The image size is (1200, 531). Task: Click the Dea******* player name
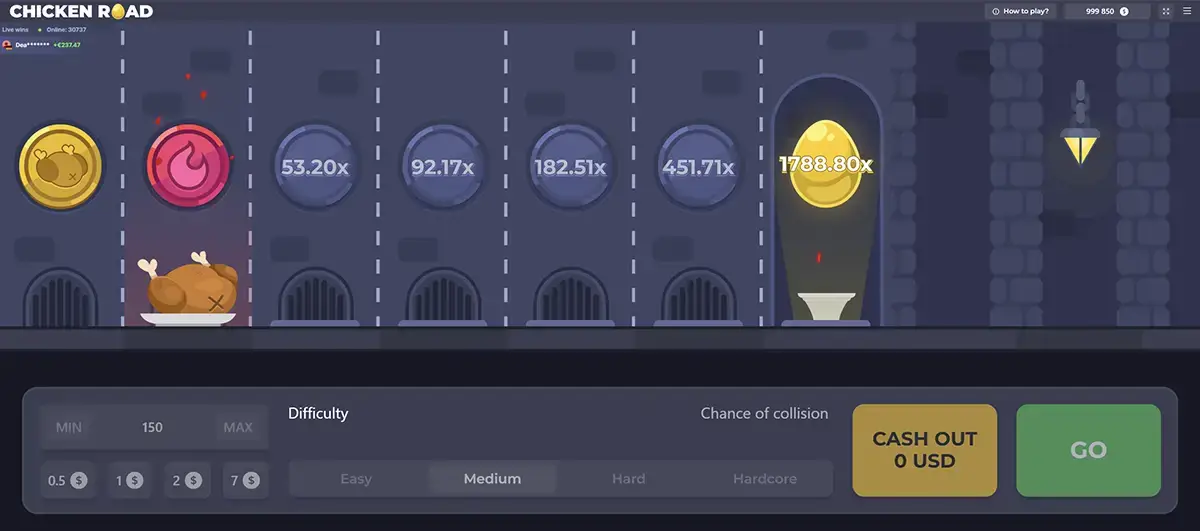tap(32, 45)
